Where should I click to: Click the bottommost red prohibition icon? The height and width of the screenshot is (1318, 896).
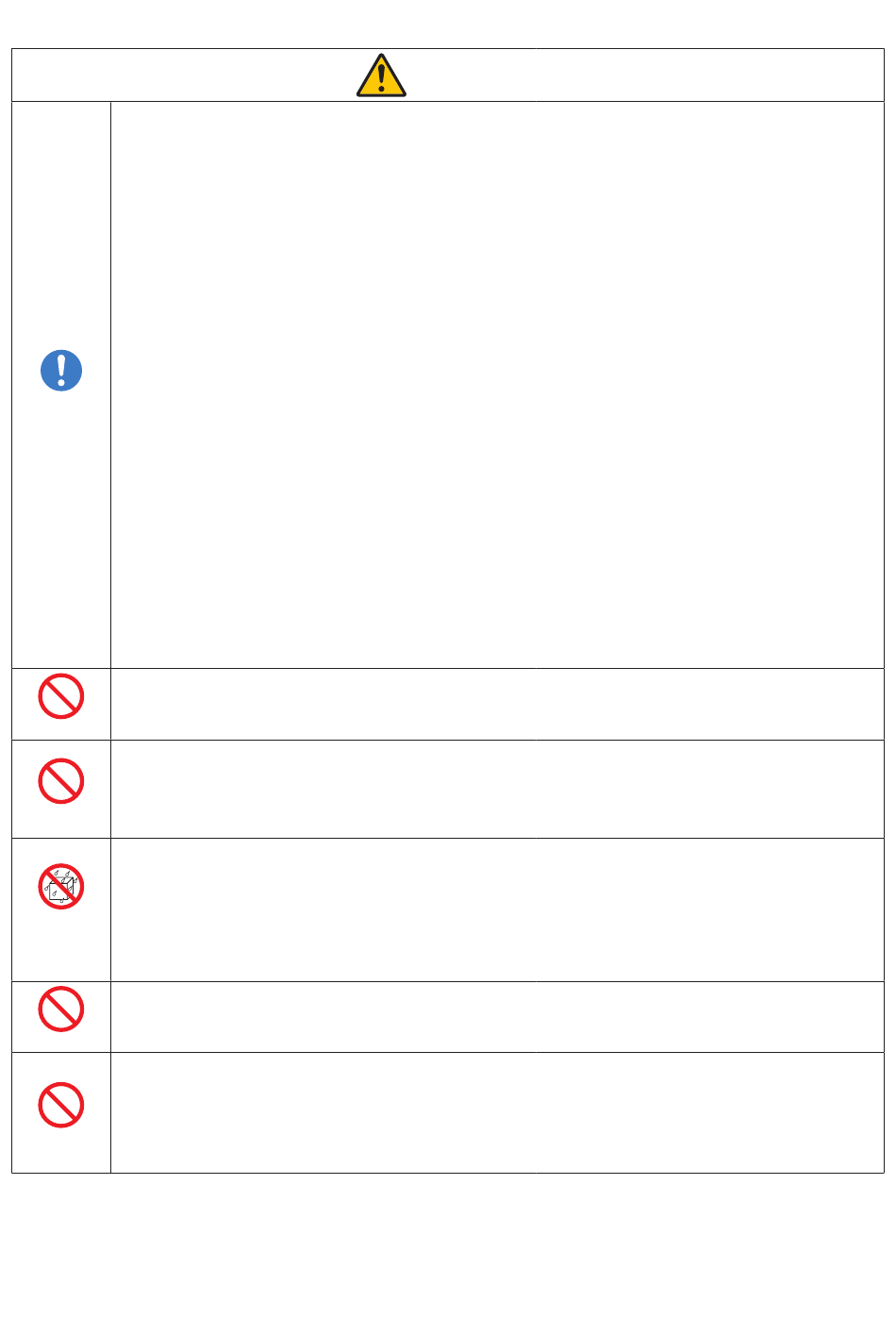(61, 1105)
